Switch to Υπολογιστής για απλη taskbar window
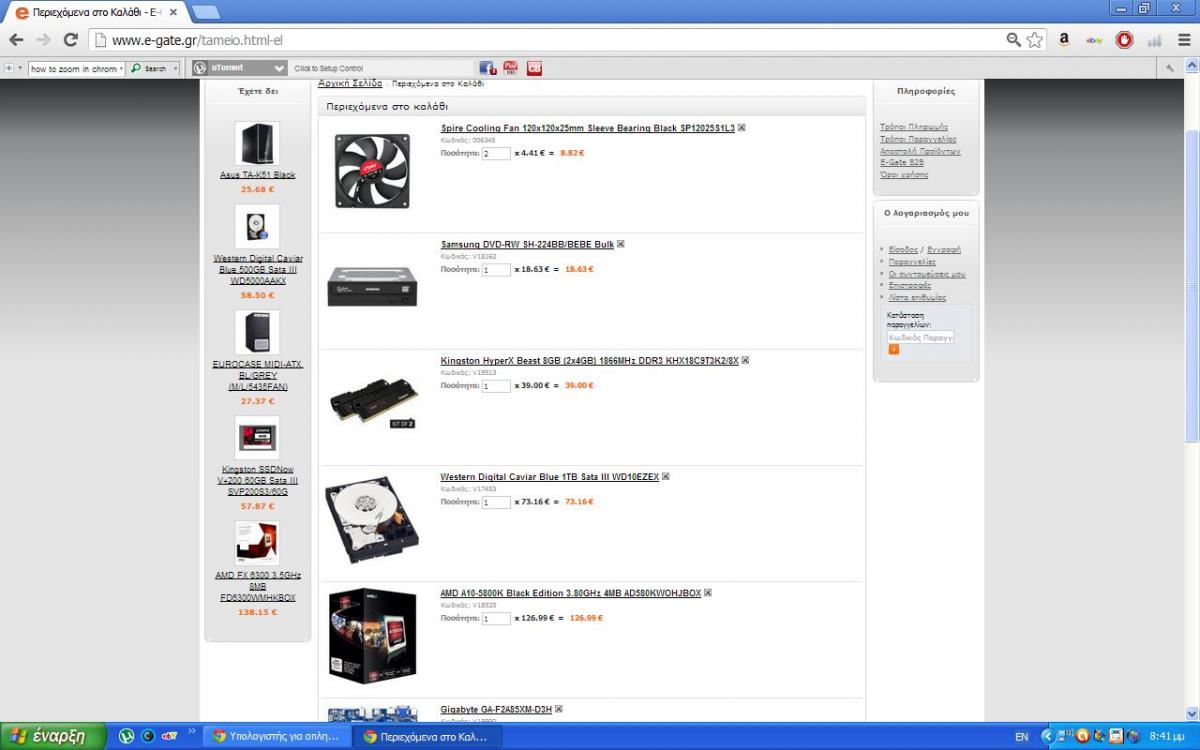 (278, 736)
